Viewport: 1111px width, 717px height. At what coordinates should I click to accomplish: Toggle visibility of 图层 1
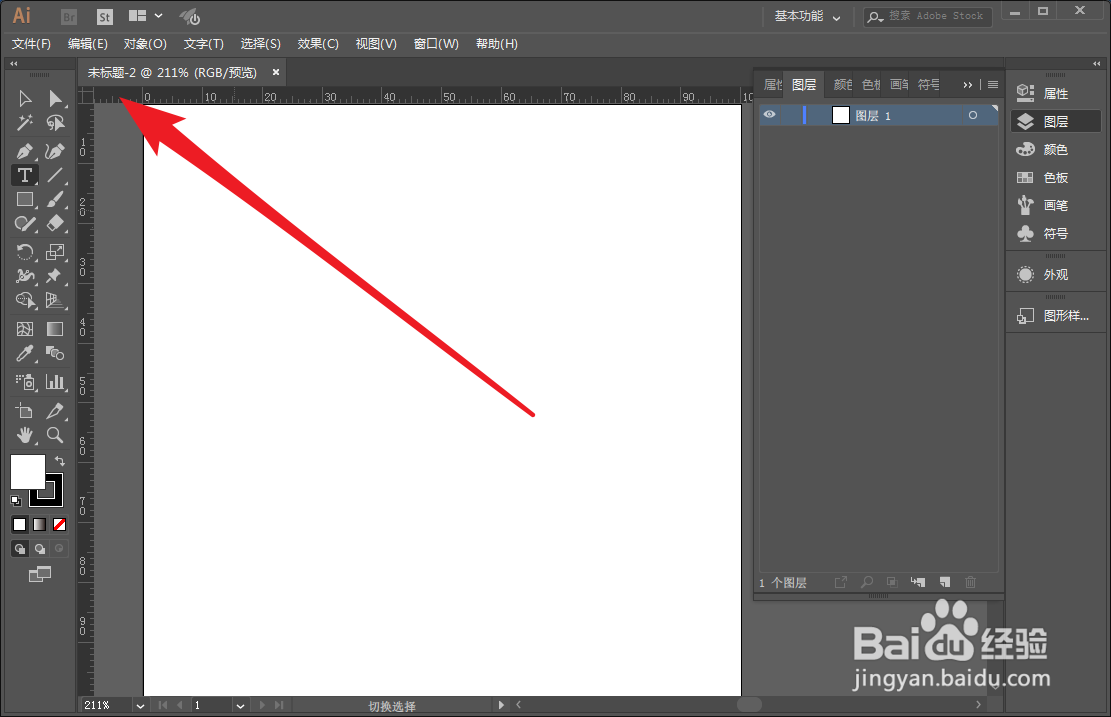click(769, 115)
